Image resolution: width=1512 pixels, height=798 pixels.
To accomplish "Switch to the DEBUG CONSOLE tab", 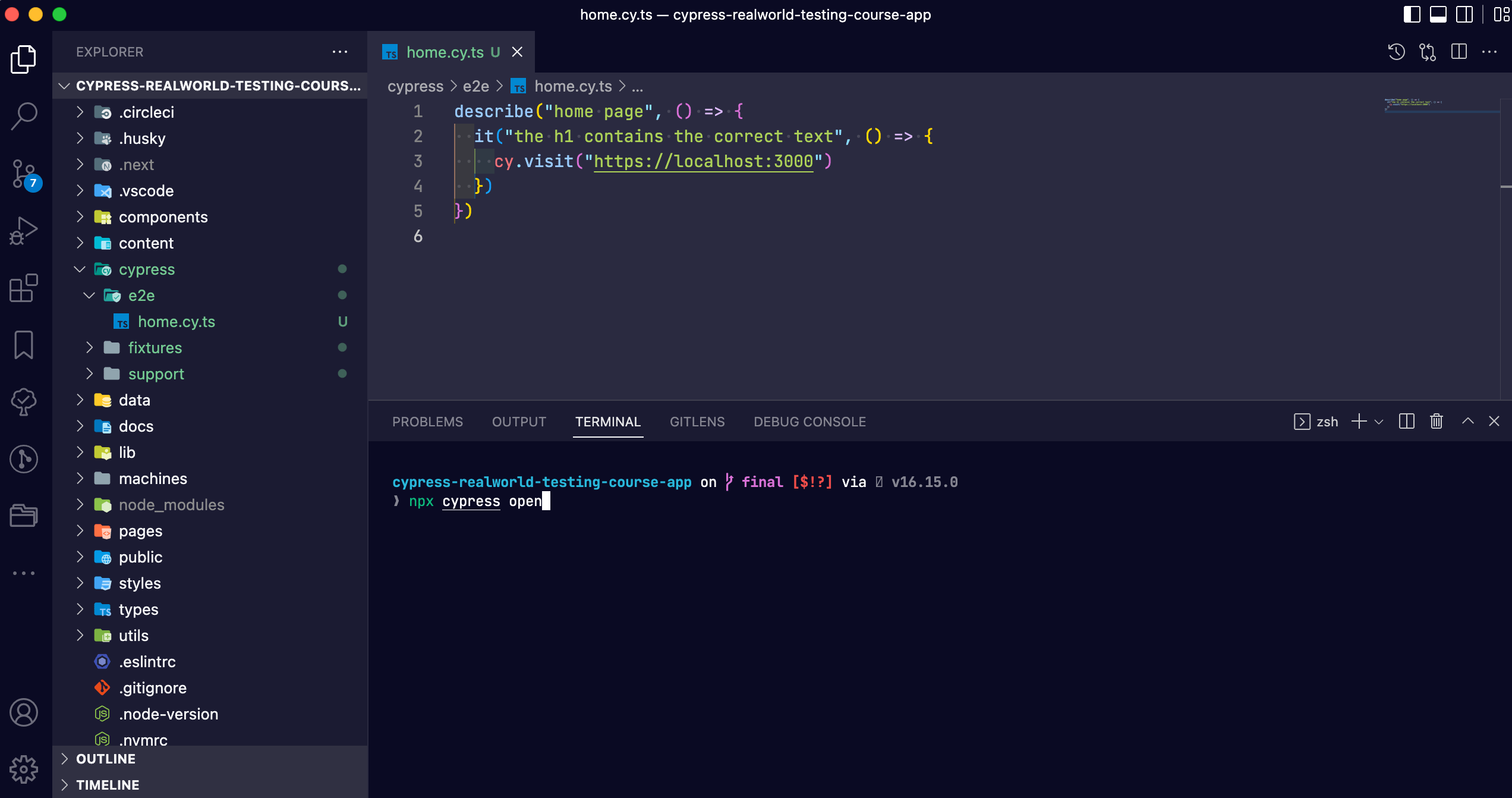I will click(x=809, y=421).
